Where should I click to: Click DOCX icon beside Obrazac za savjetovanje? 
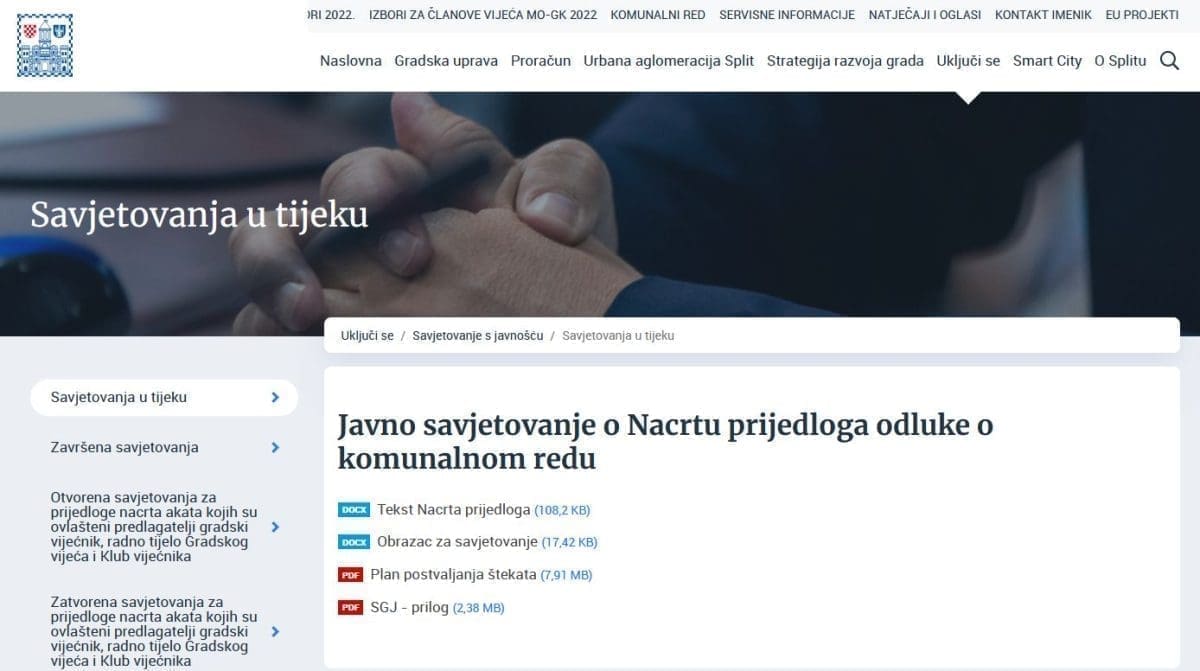(x=354, y=542)
